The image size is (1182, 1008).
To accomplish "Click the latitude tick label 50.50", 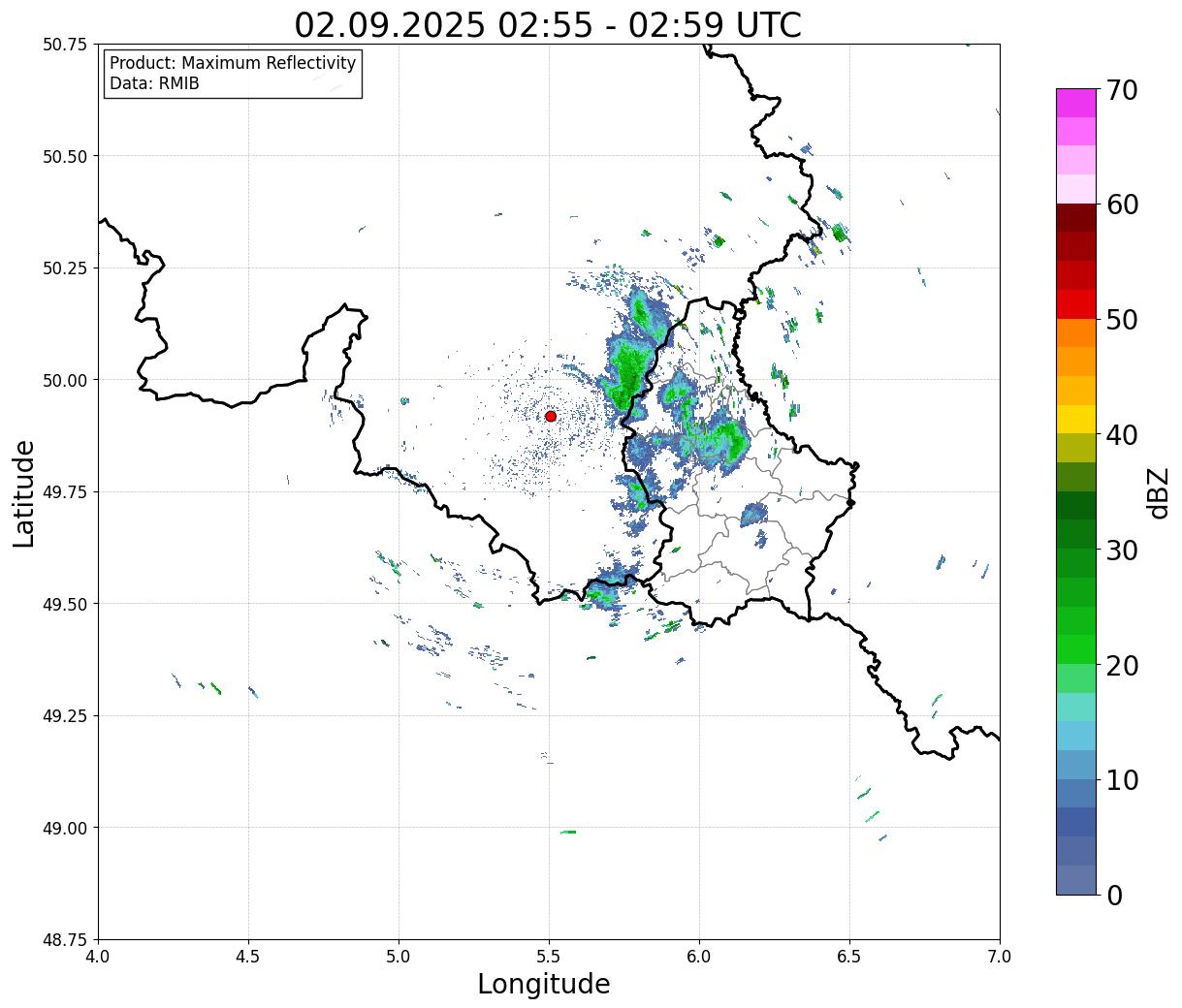I will [64, 156].
